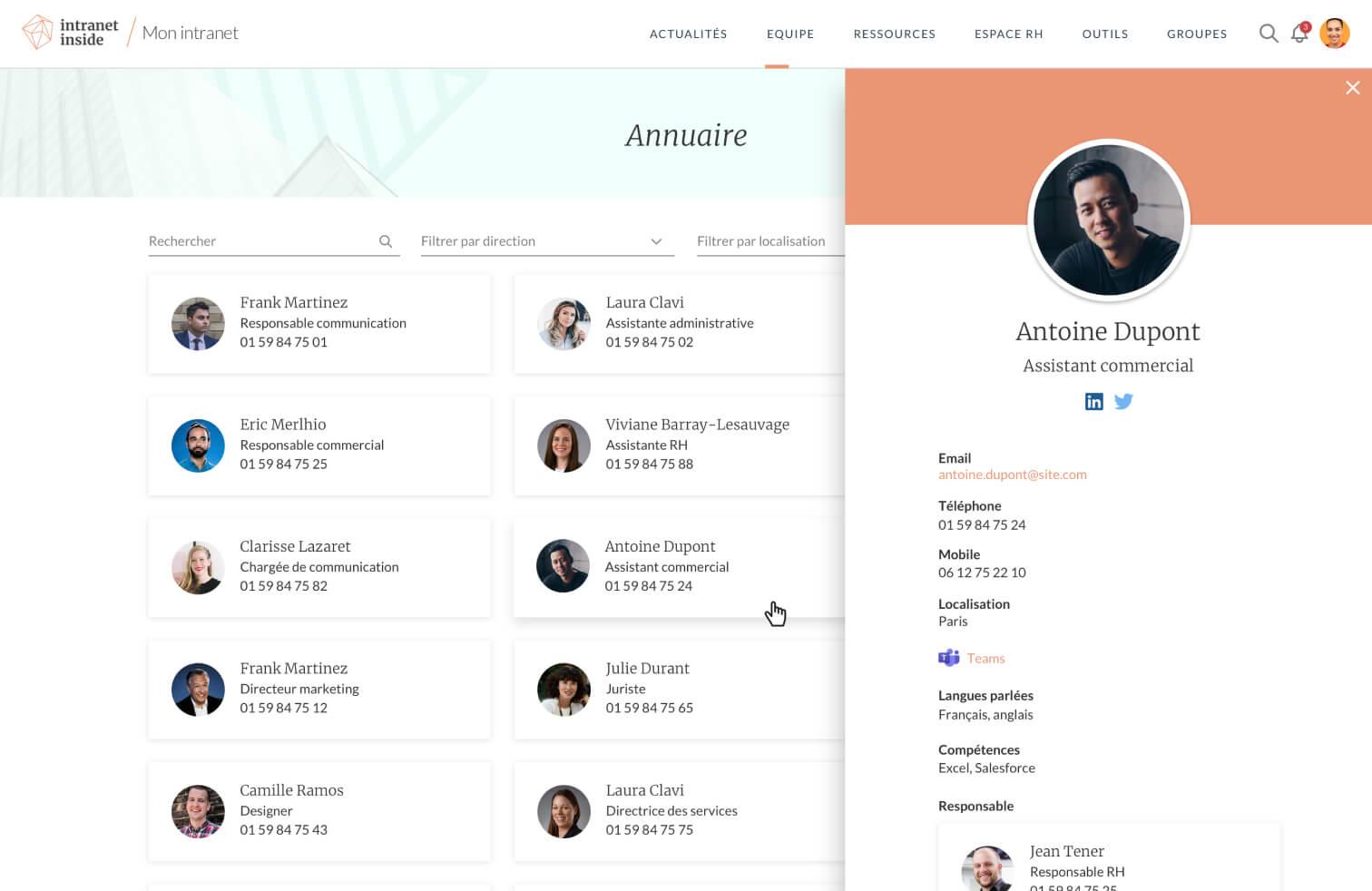The width and height of the screenshot is (1372, 891).
Task: Click the Mon intranet title link
Action: click(190, 33)
